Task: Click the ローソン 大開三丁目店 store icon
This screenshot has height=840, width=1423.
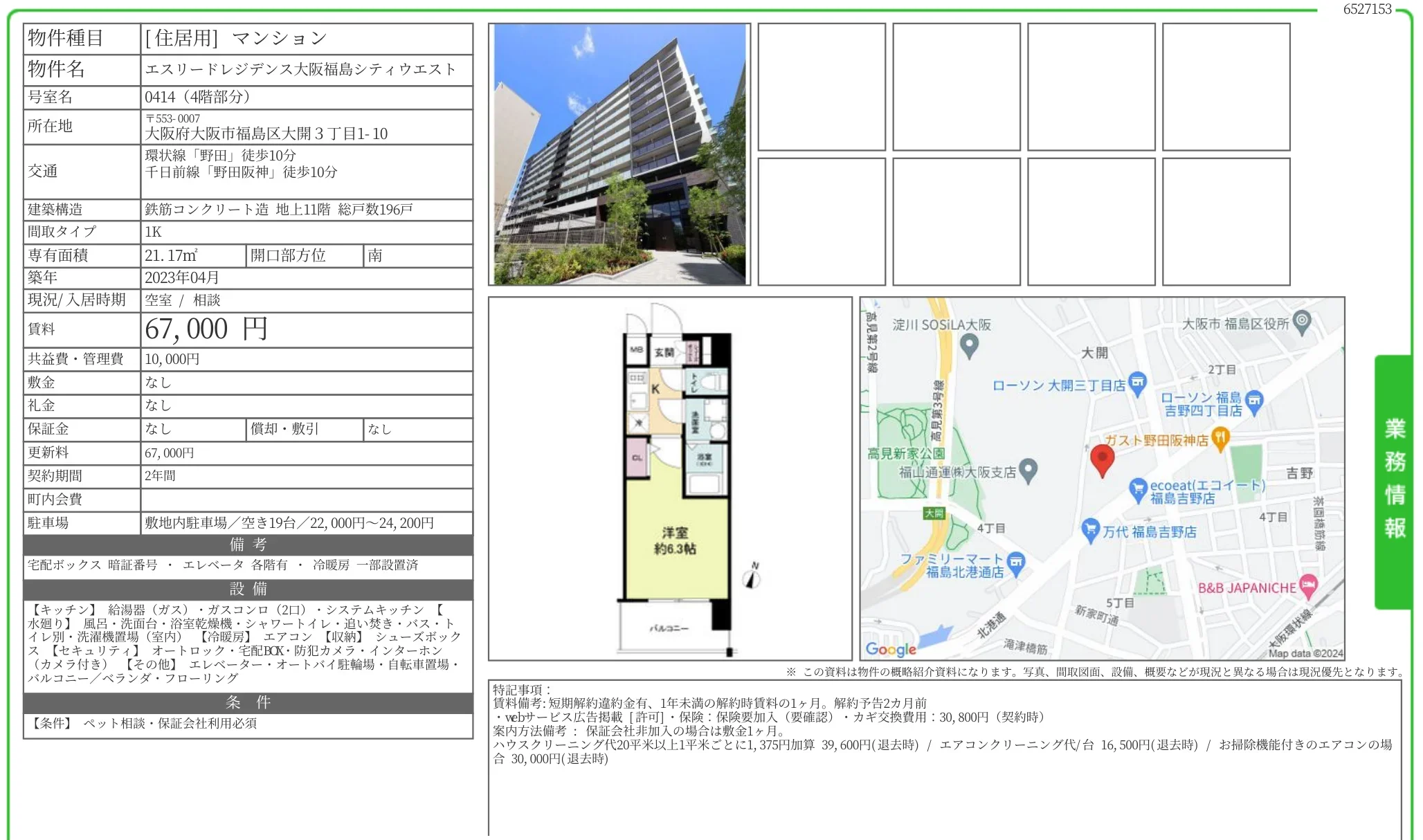Action: (1138, 384)
